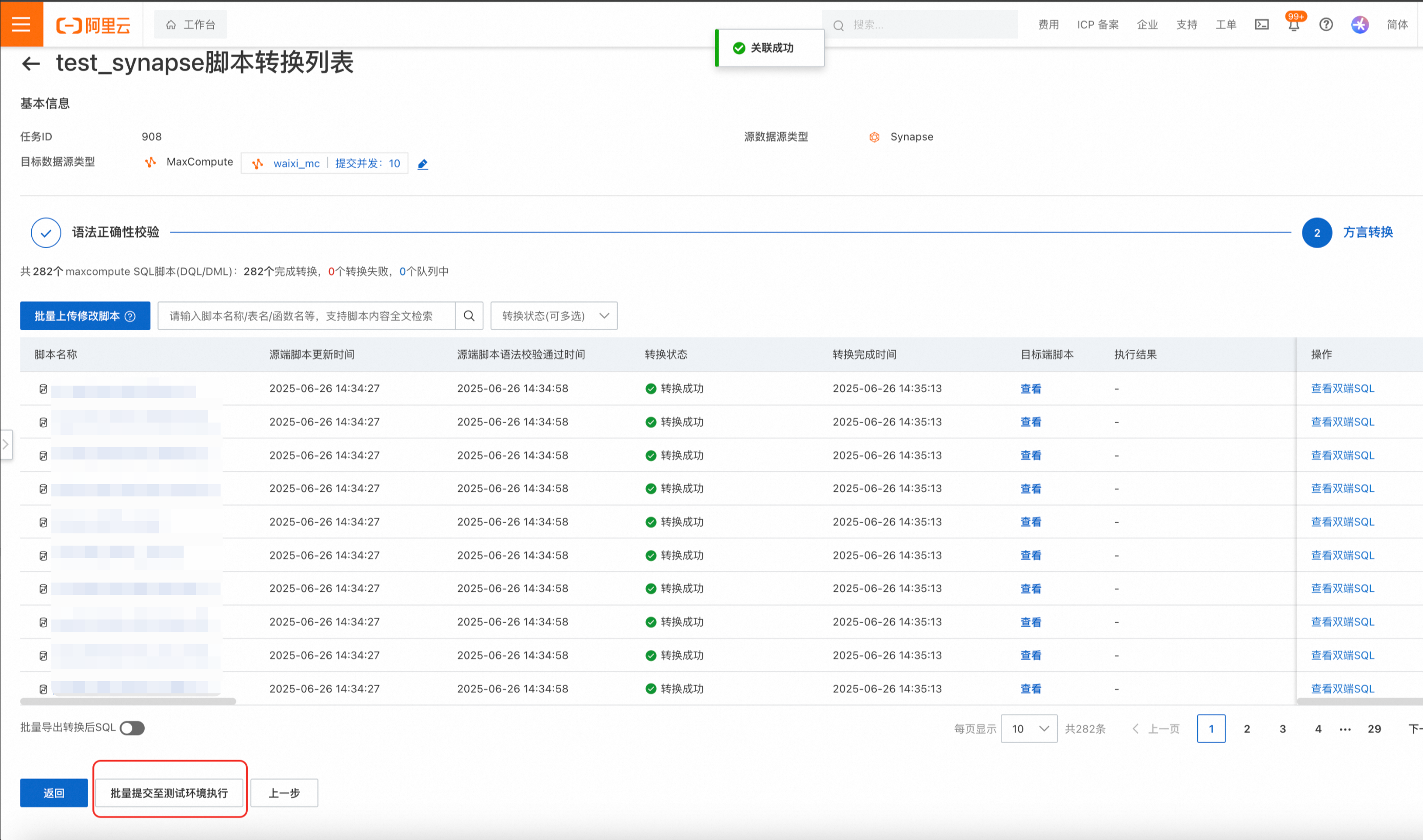Click the waixi_mc data source link
1423x840 pixels.
pyautogui.click(x=297, y=164)
